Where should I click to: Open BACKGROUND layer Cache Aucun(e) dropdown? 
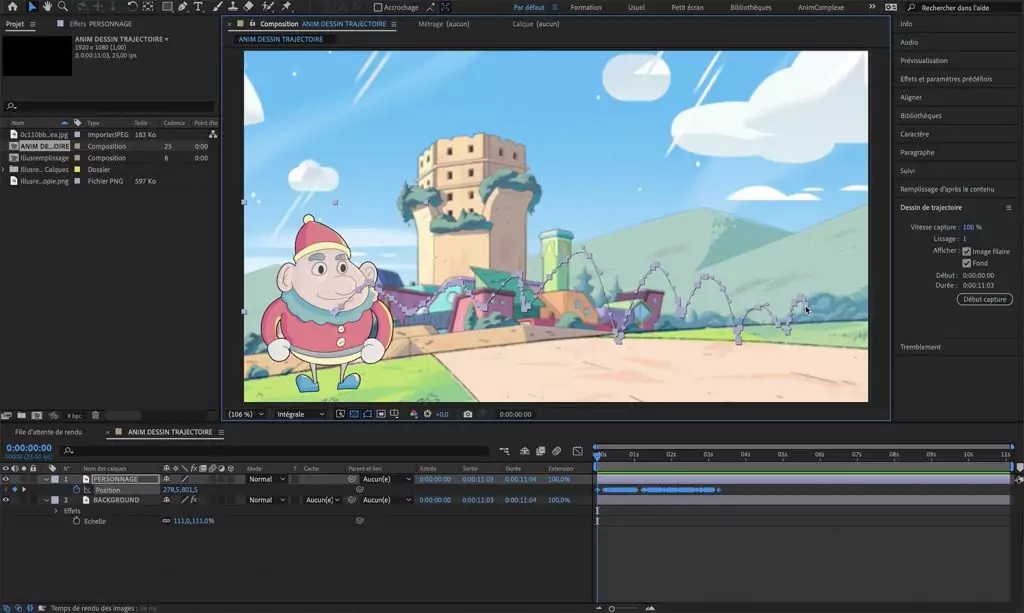[x=323, y=500]
